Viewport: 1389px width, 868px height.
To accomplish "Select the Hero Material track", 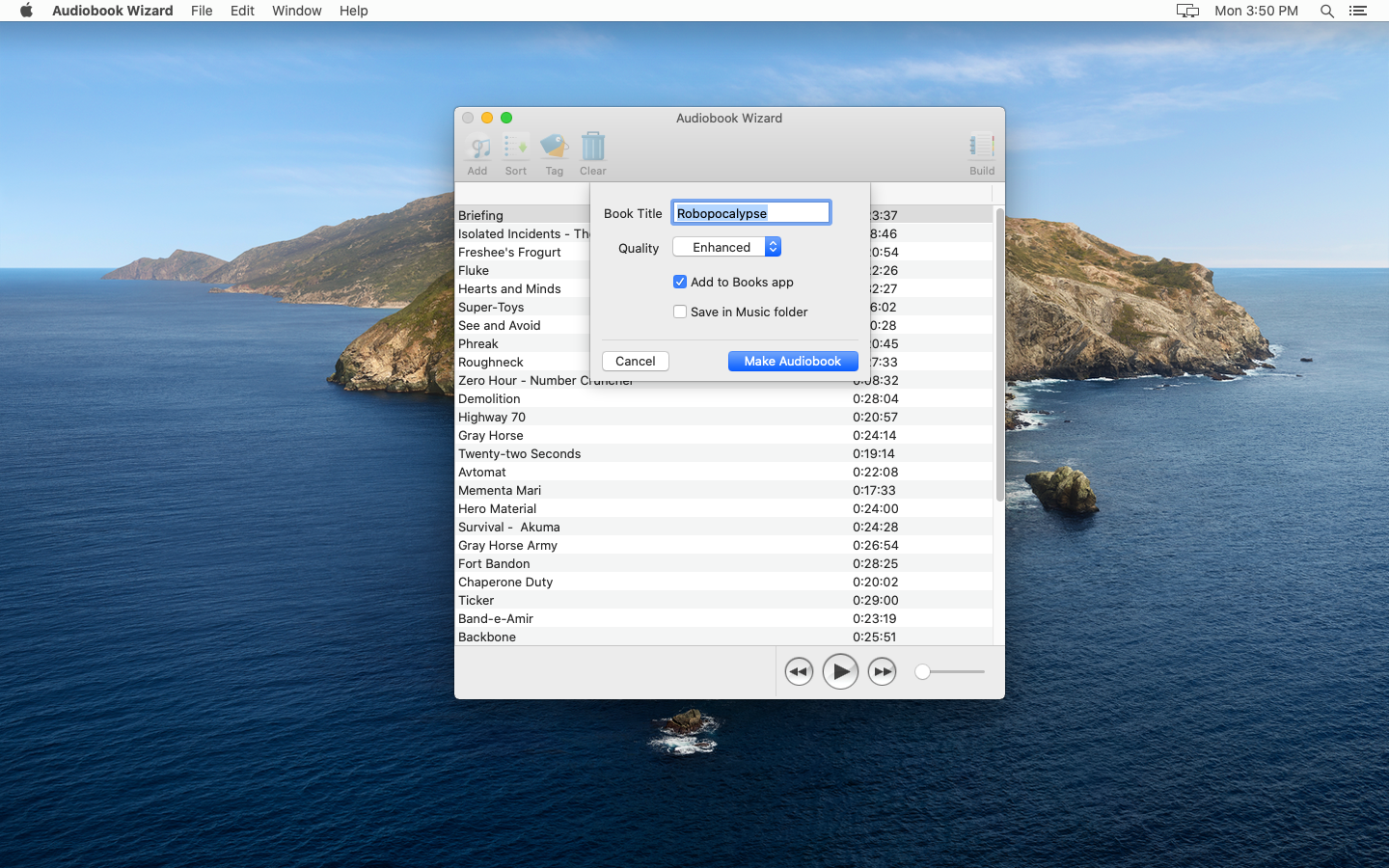I will (723, 508).
